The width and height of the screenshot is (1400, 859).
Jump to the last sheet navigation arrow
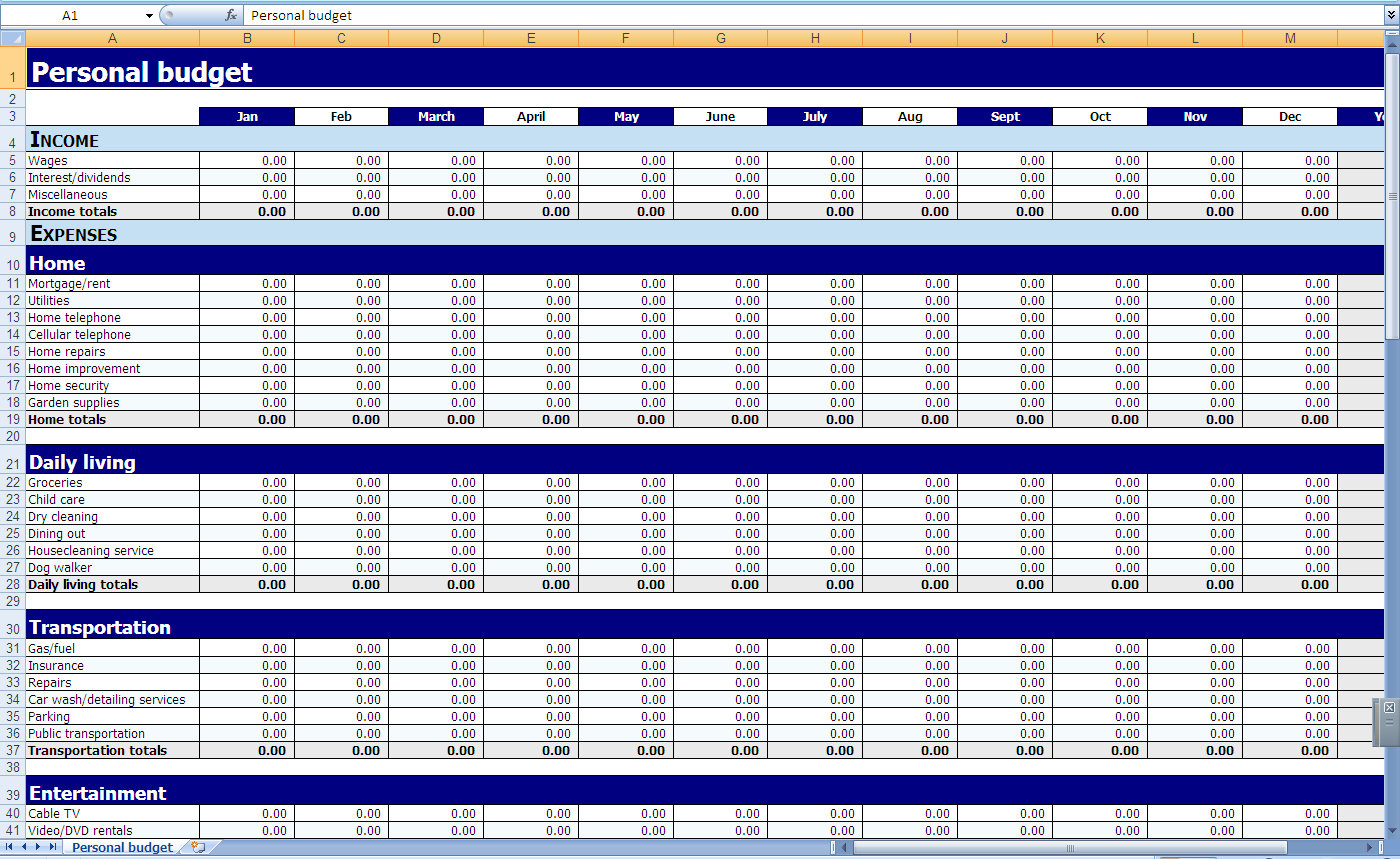point(53,847)
